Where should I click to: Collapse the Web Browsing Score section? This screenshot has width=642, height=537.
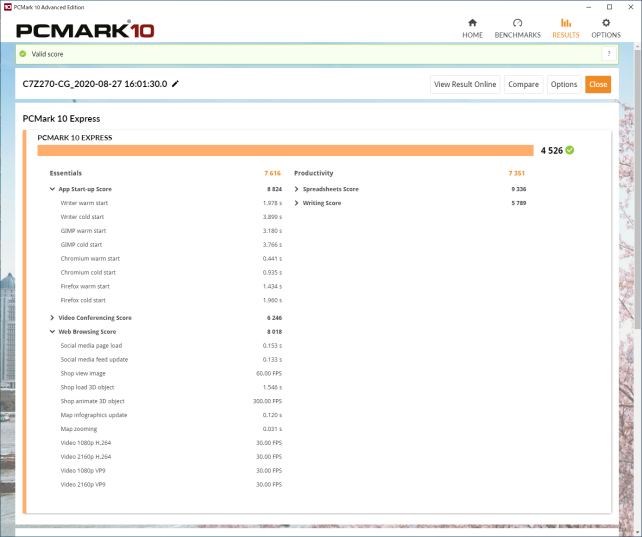(52, 332)
